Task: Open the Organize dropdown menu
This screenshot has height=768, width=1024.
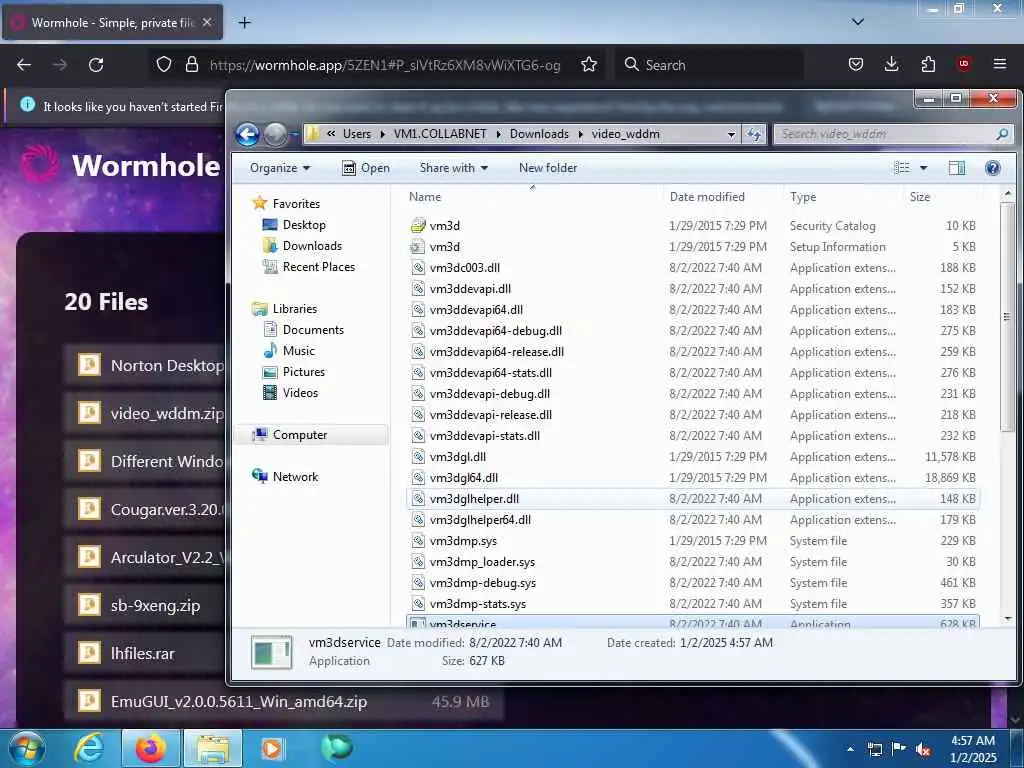Action: coord(280,168)
